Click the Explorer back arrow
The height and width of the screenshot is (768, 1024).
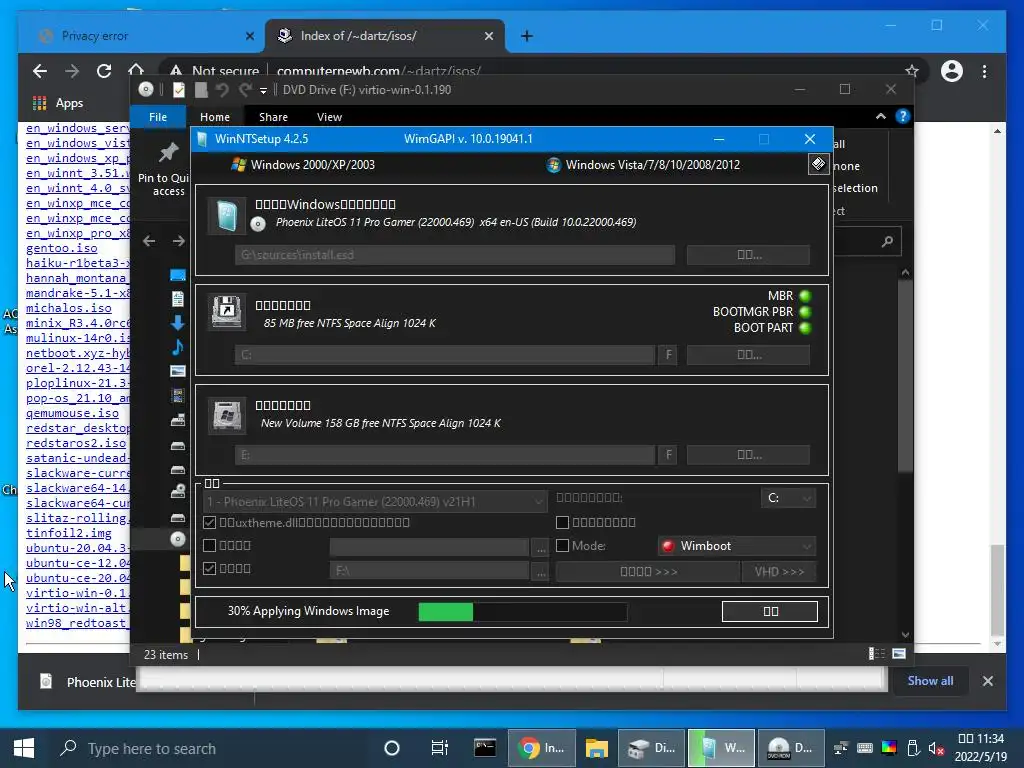tap(150, 241)
